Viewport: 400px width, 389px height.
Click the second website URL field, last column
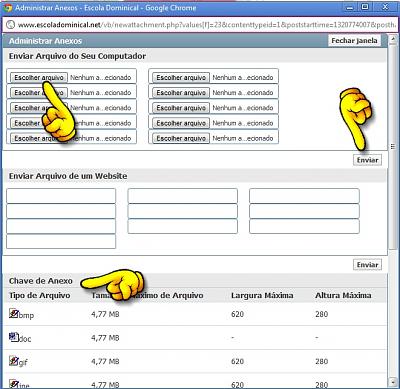[304, 211]
